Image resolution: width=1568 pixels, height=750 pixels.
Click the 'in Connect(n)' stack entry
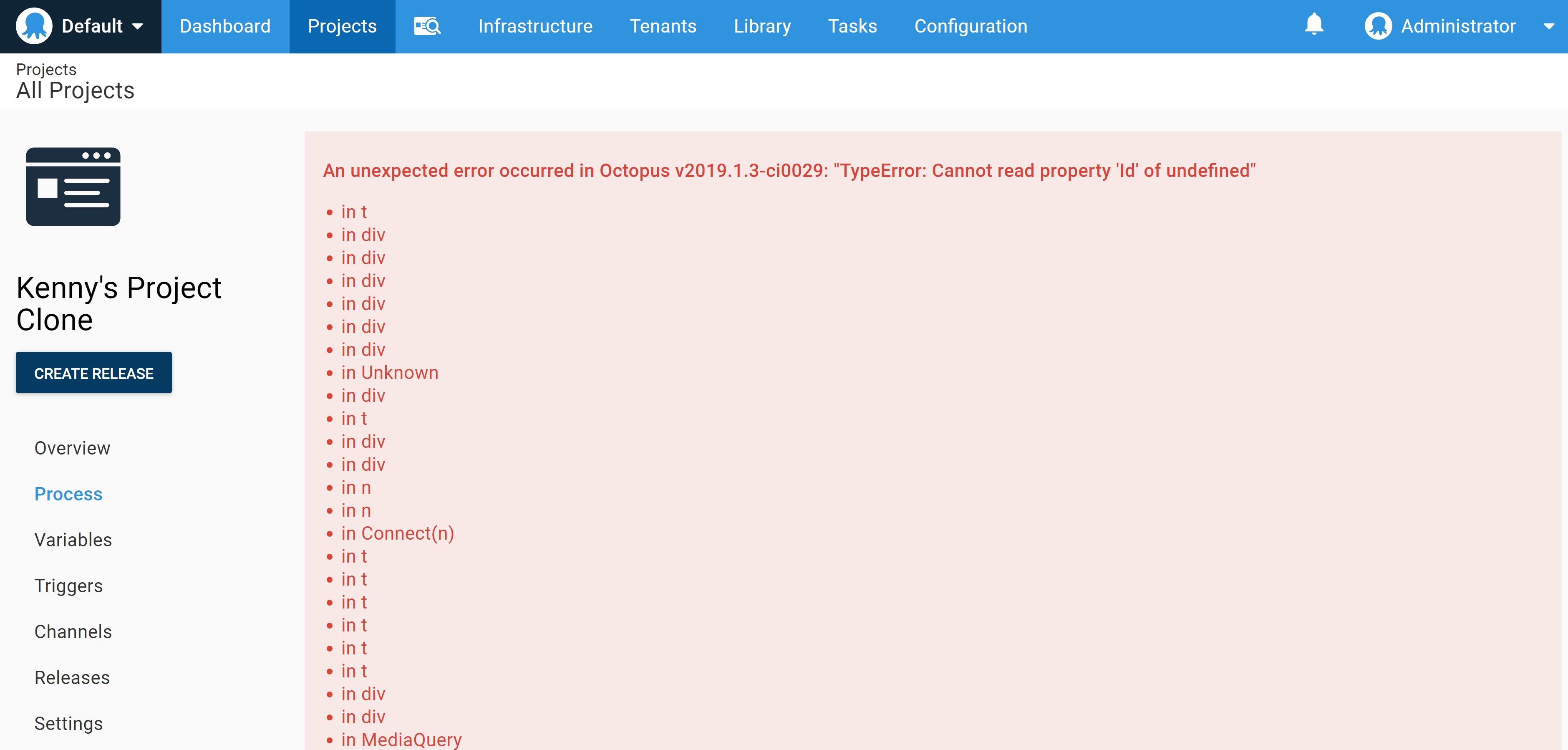click(398, 533)
